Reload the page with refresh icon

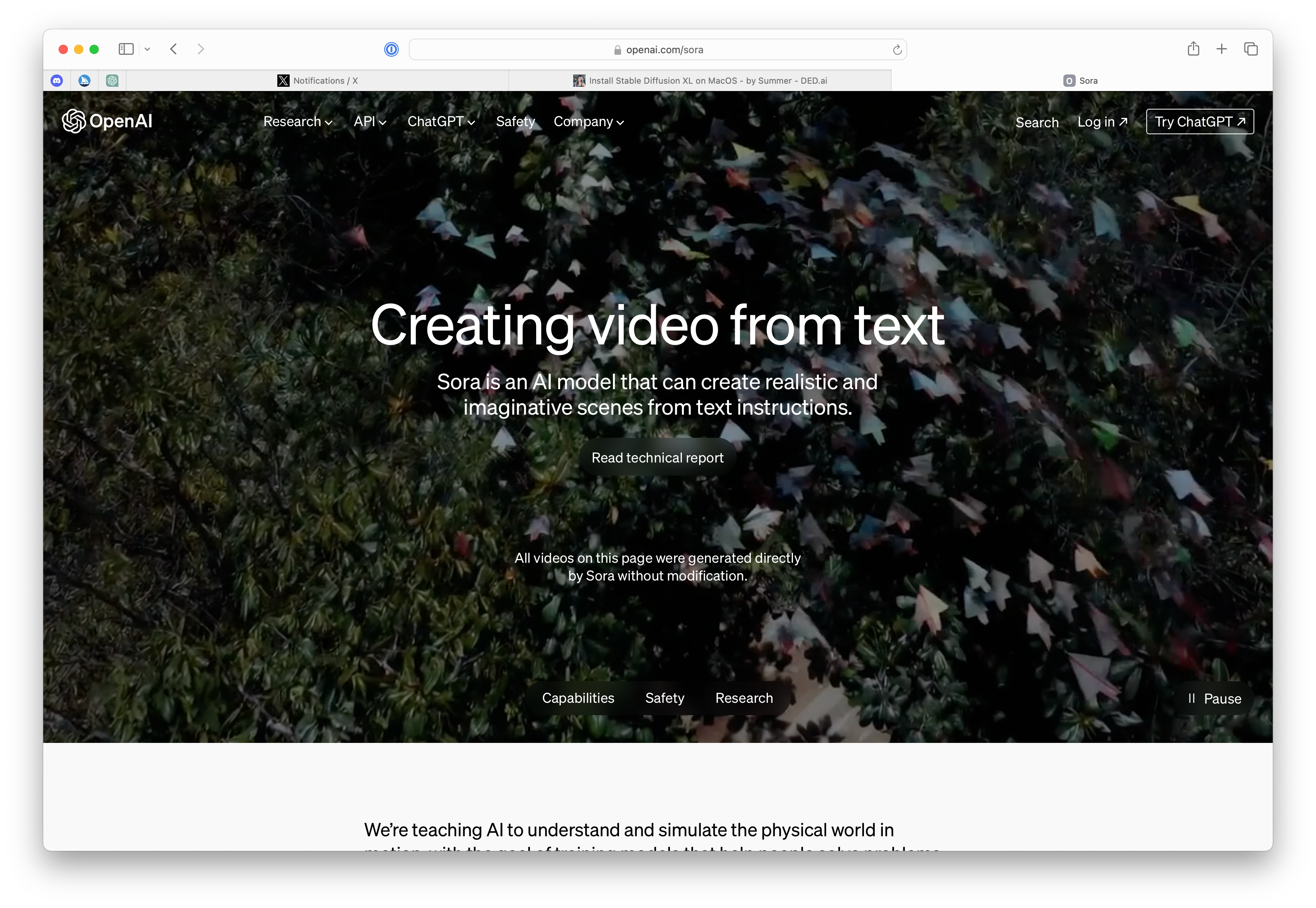tap(897, 50)
